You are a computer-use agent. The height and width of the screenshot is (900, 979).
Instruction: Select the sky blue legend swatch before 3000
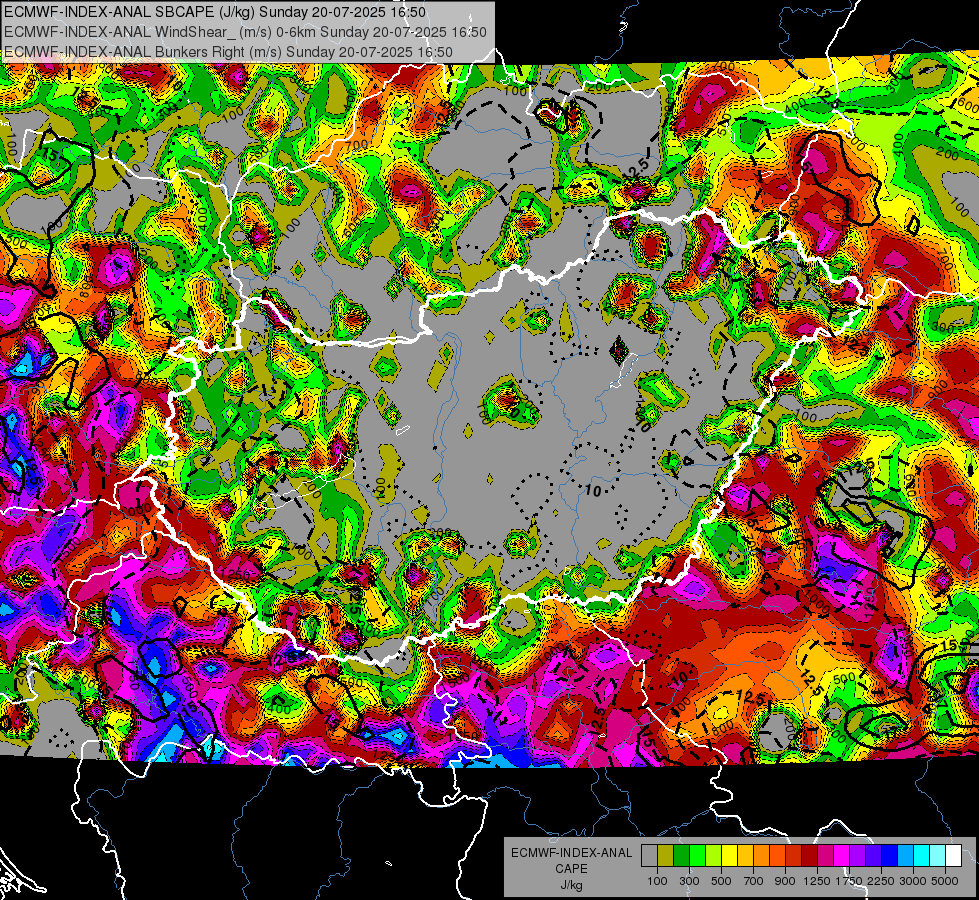905,856
